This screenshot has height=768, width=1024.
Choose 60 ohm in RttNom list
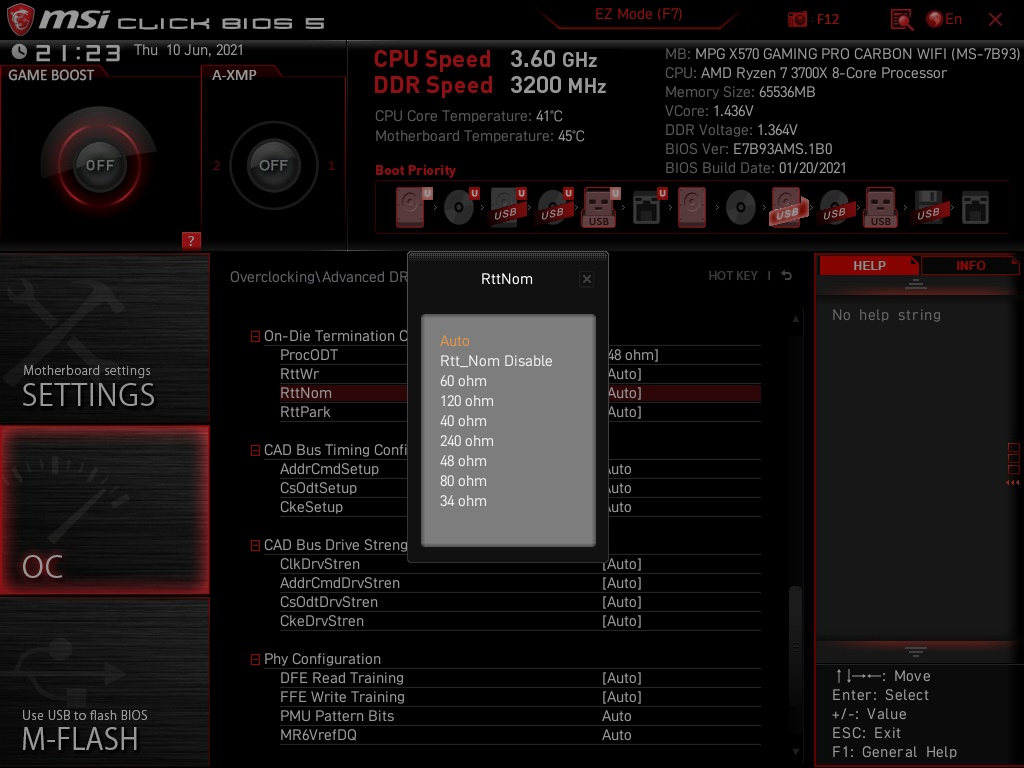point(463,381)
